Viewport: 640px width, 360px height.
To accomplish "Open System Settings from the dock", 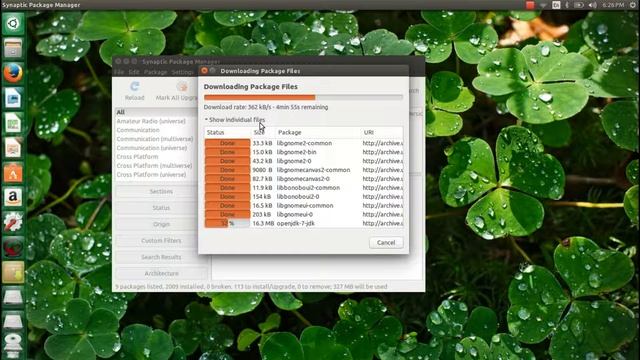I will (13, 222).
